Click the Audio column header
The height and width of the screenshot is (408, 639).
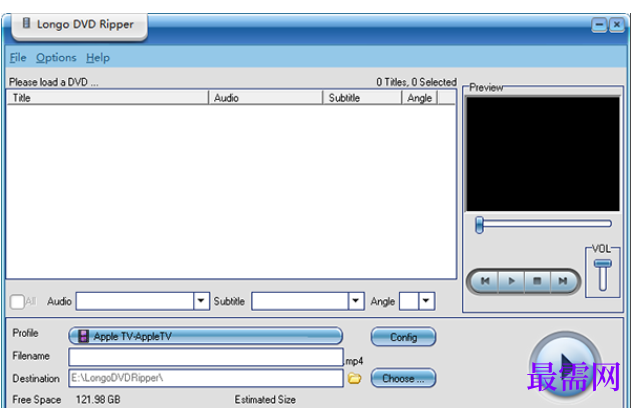pos(266,98)
